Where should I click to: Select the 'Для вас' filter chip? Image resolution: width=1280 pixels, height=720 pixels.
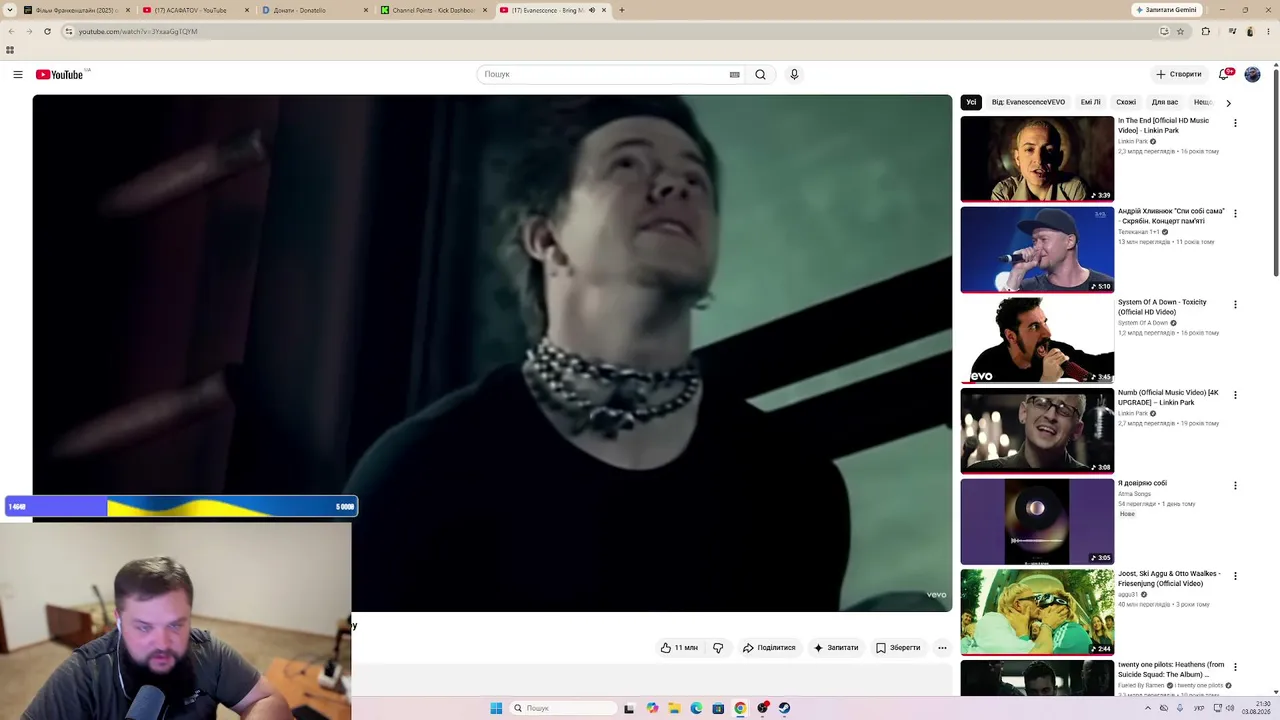[1165, 102]
